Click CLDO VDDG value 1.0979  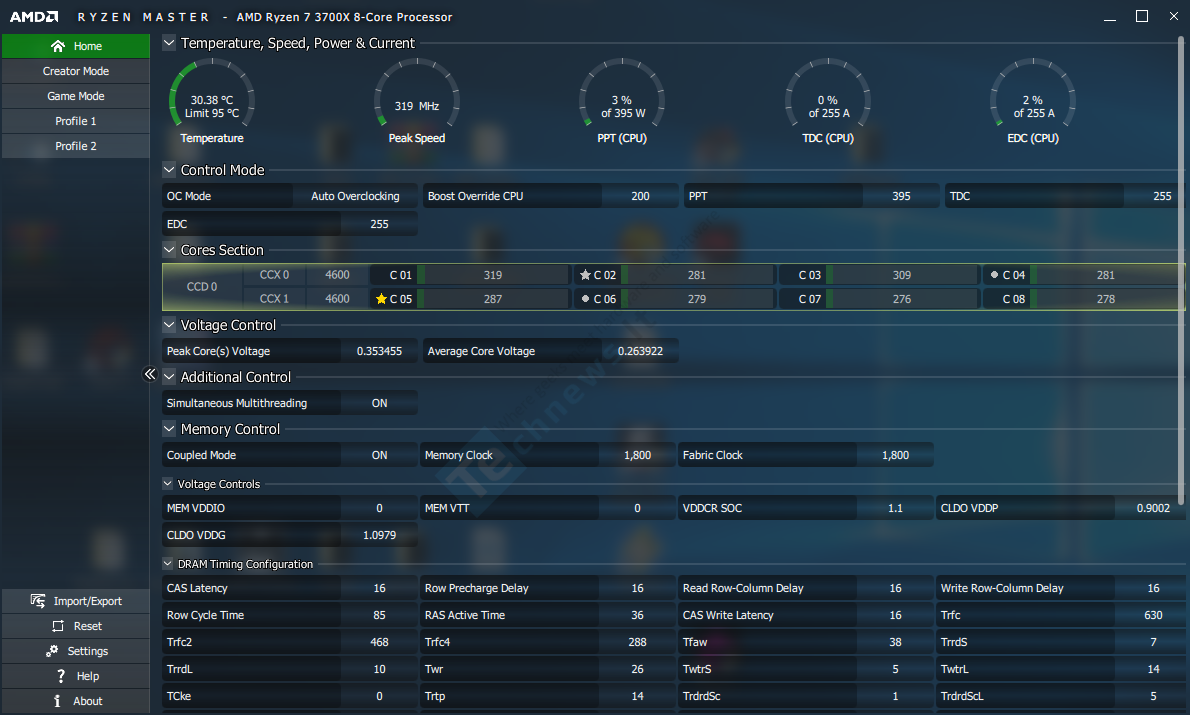point(379,535)
